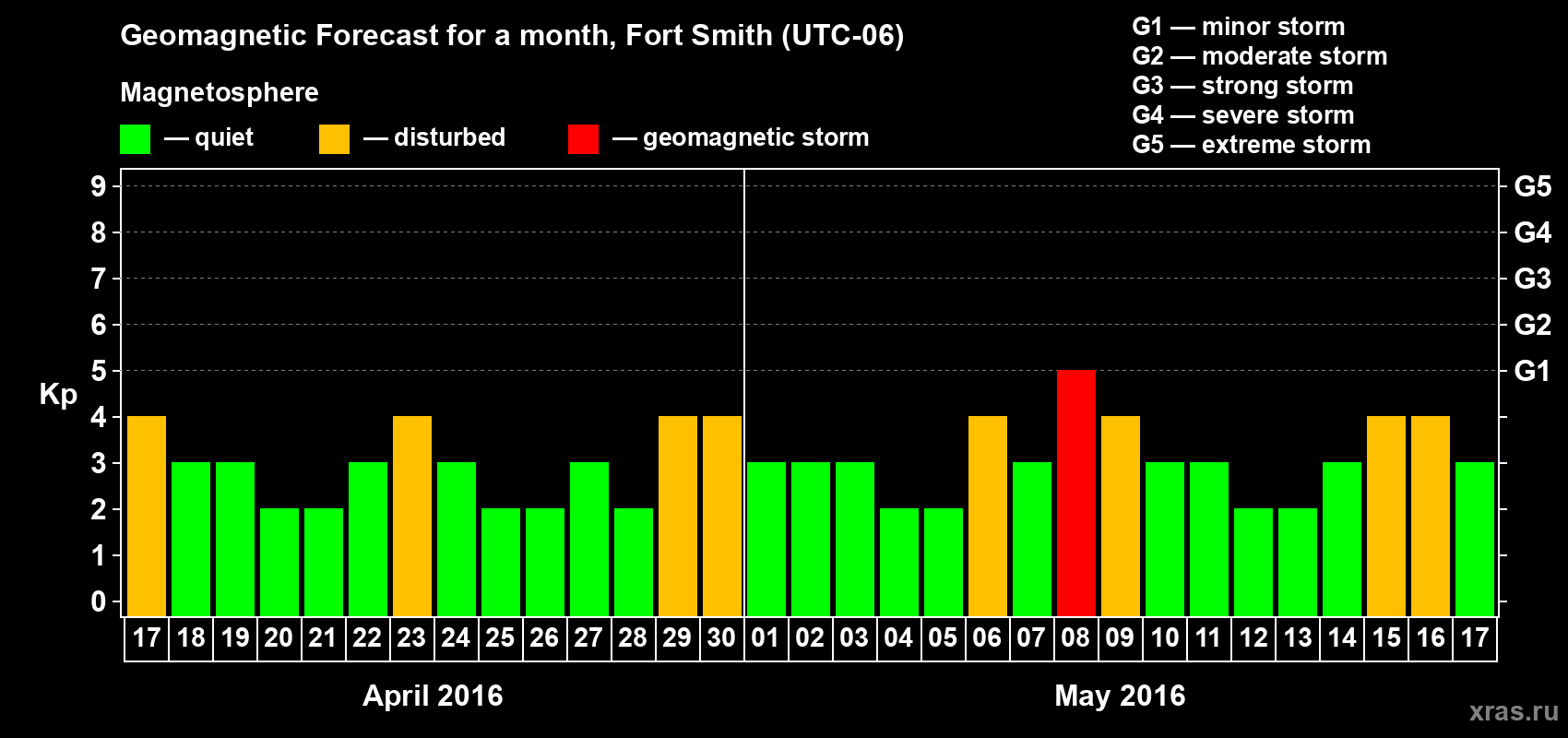Click the May 2016 month label

click(x=1120, y=696)
